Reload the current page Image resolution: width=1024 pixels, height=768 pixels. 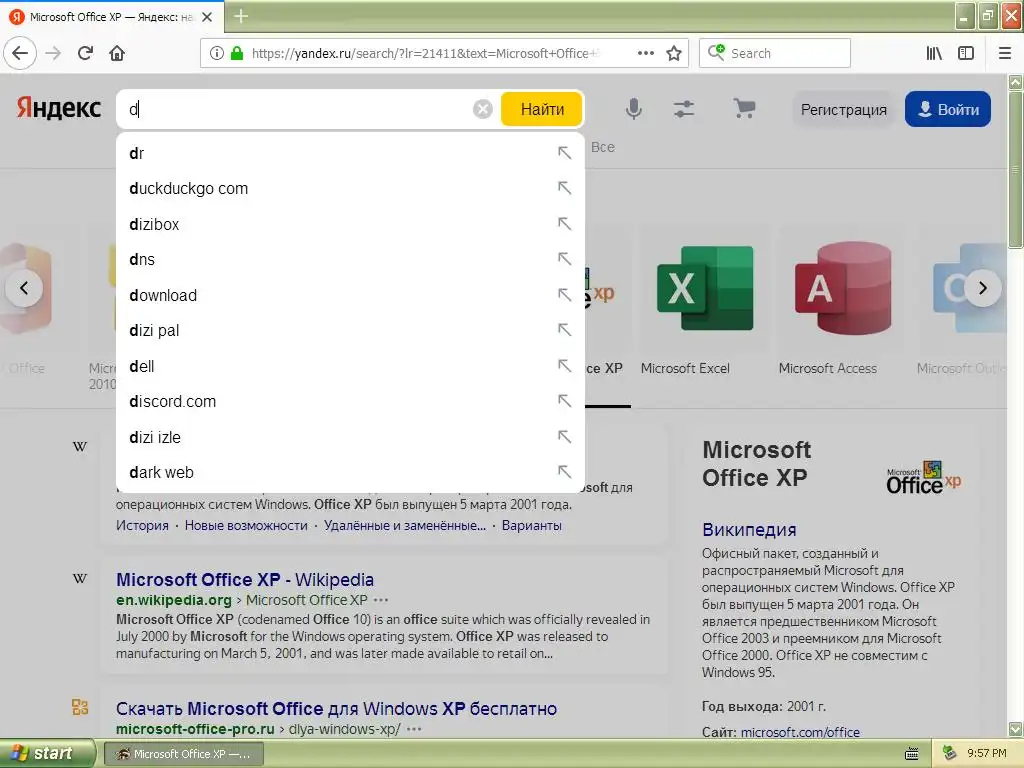(x=86, y=53)
